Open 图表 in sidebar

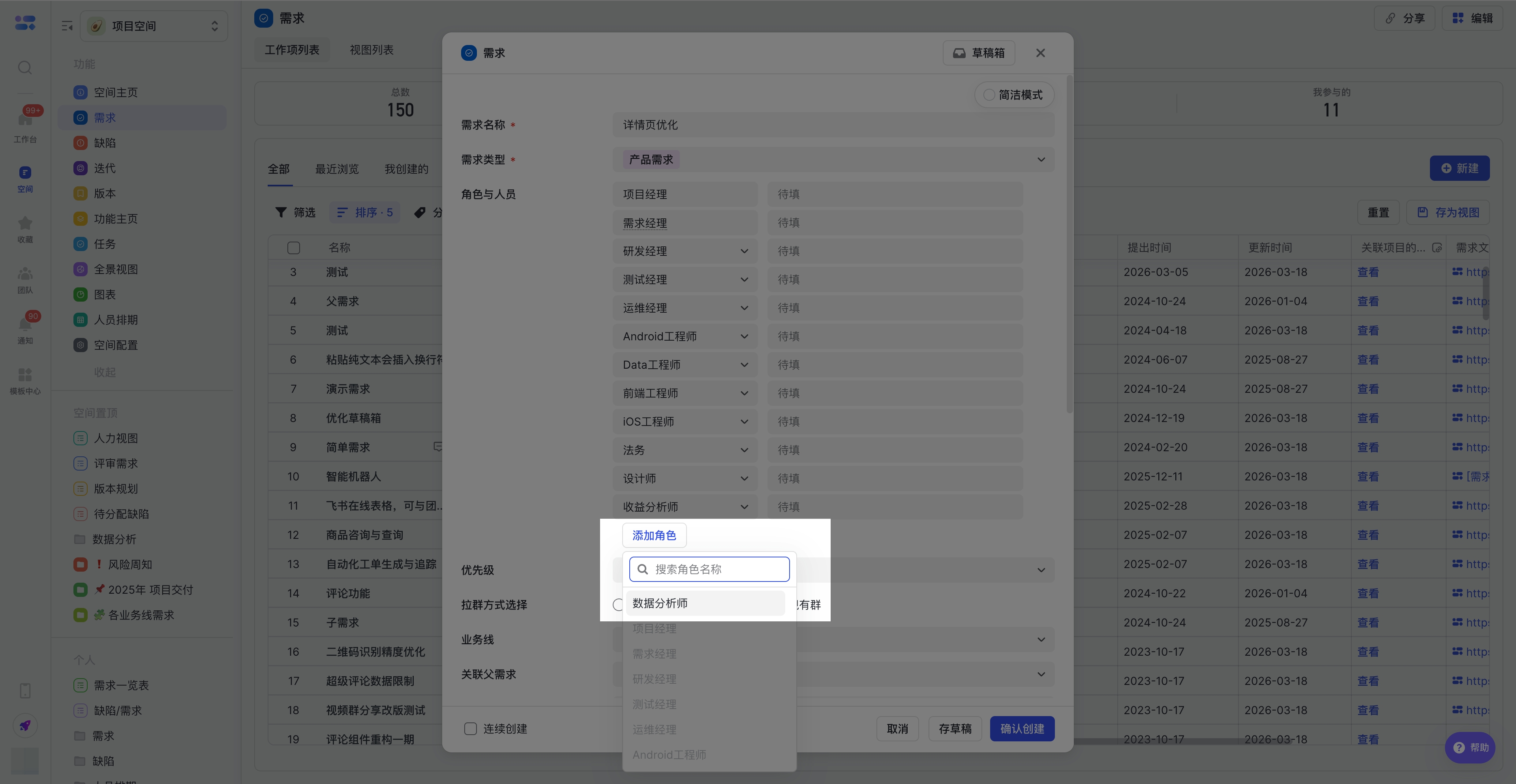pyautogui.click(x=143, y=294)
